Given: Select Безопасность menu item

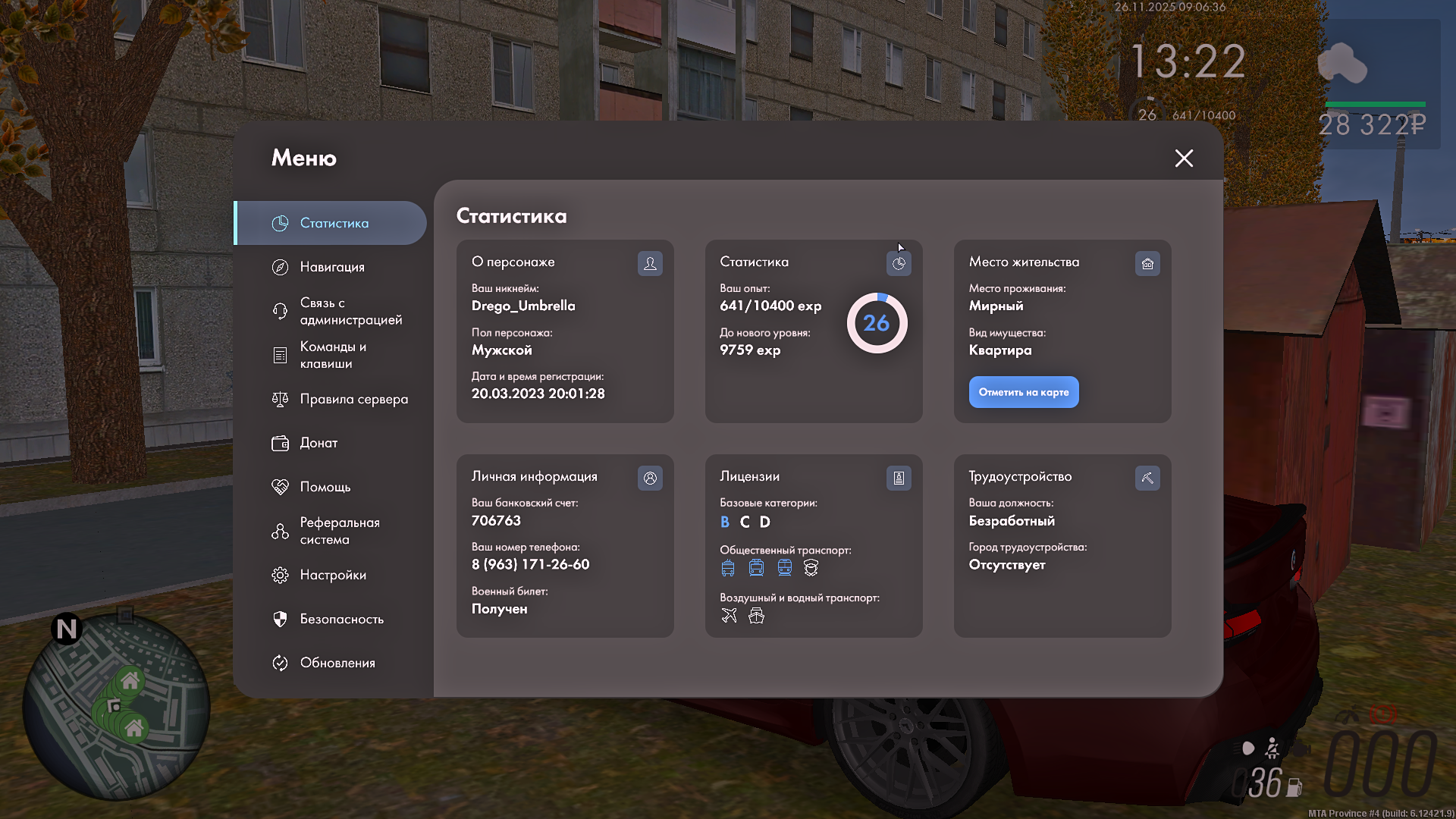Looking at the screenshot, I should point(341,619).
